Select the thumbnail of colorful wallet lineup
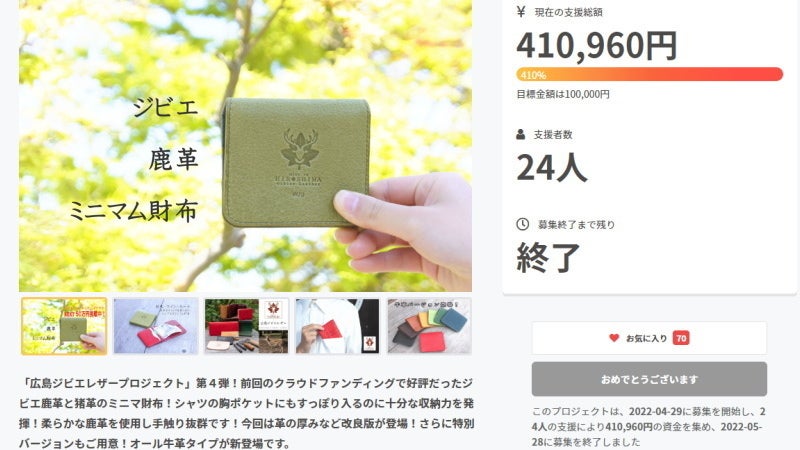This screenshot has height=450, width=800. (429, 326)
